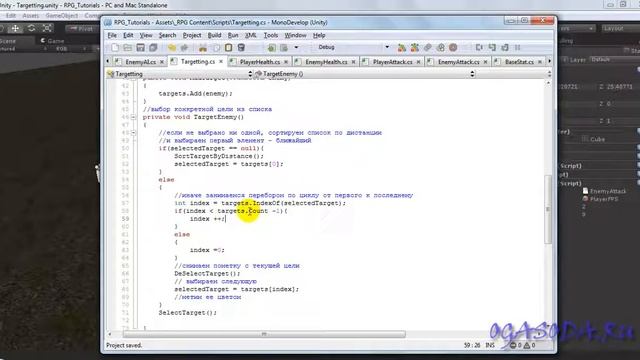Switch to the EnemyAttack.cs tab
The image size is (640, 360).
point(458,62)
